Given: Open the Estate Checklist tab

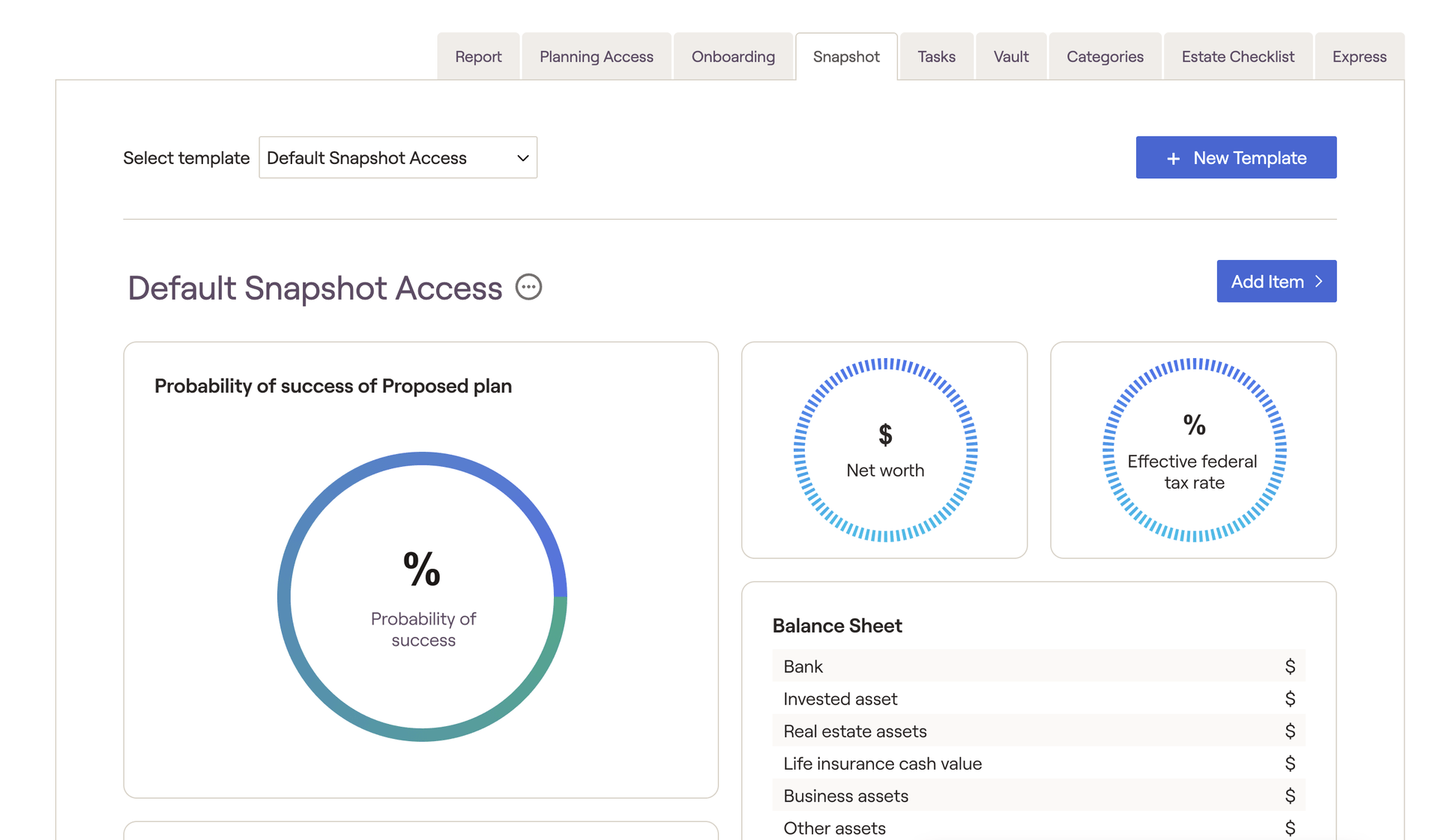Looking at the screenshot, I should tap(1237, 57).
